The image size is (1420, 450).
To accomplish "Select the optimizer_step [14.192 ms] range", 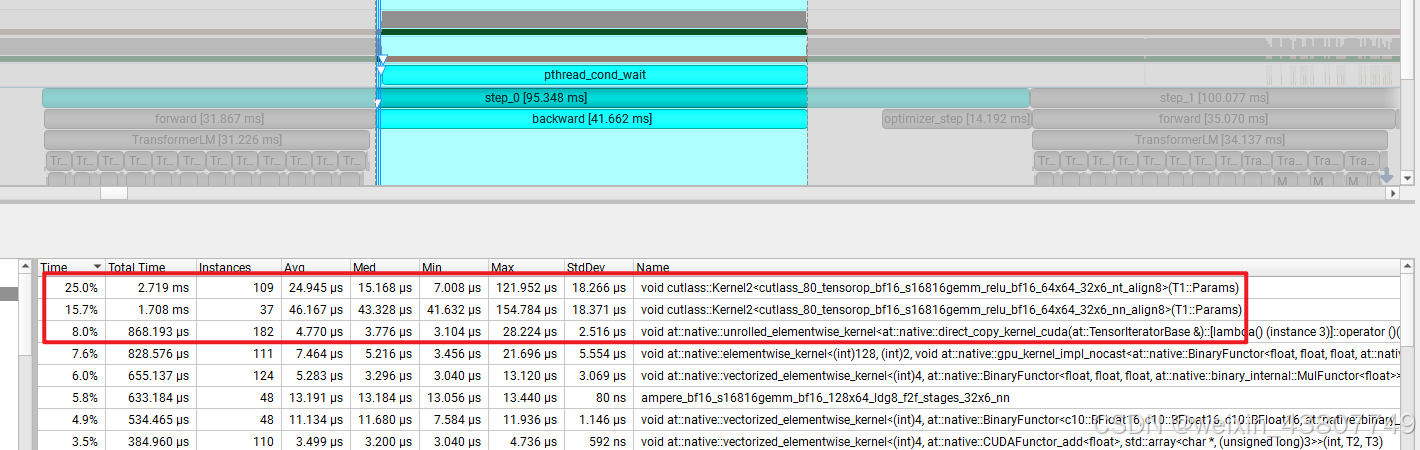I will click(x=956, y=119).
